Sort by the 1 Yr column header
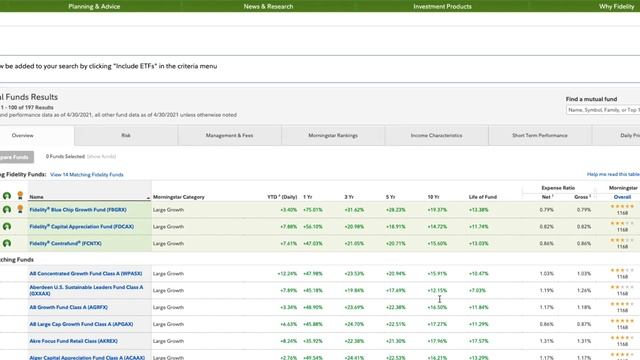This screenshot has width=640, height=360. click(x=307, y=197)
